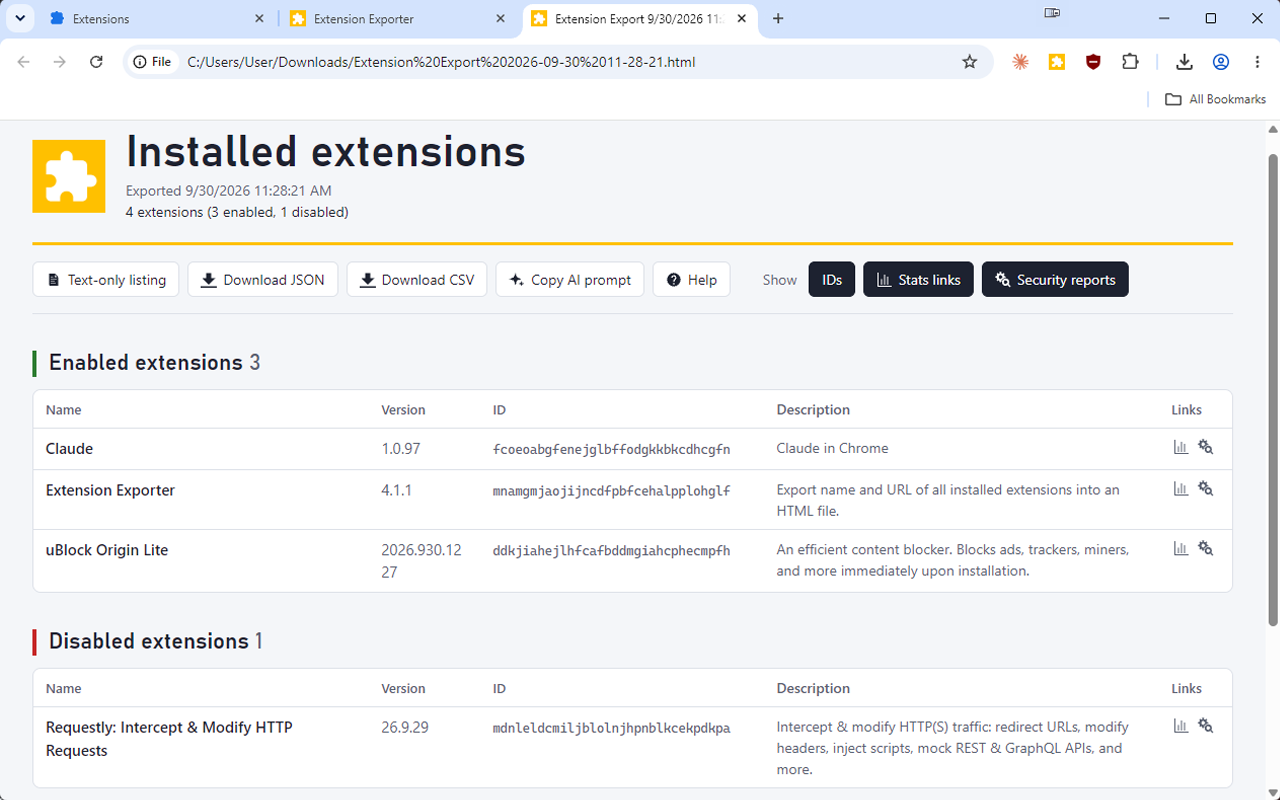1280x800 pixels.
Task: Open the Help button
Action: (x=692, y=280)
